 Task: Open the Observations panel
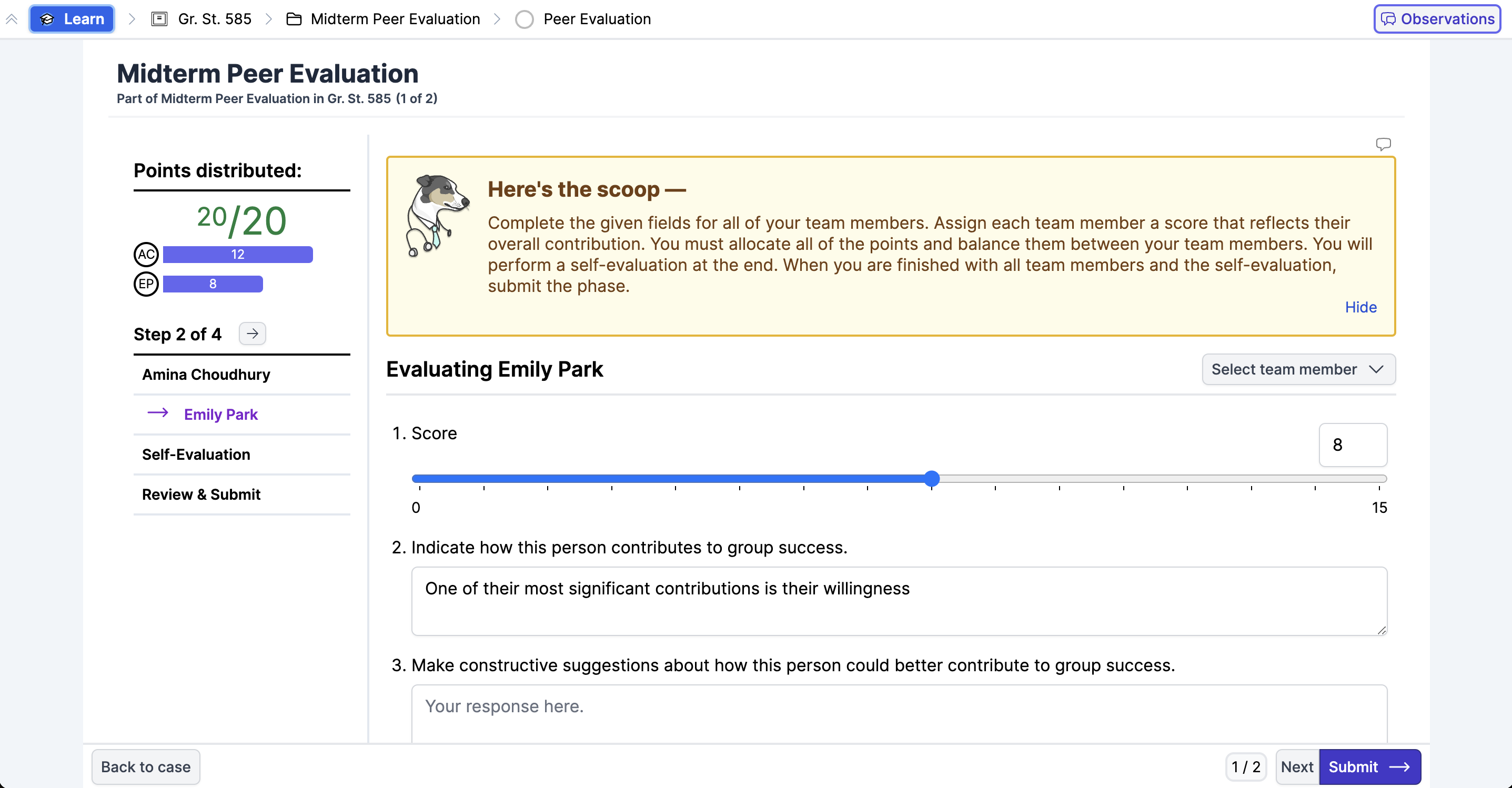(1437, 19)
